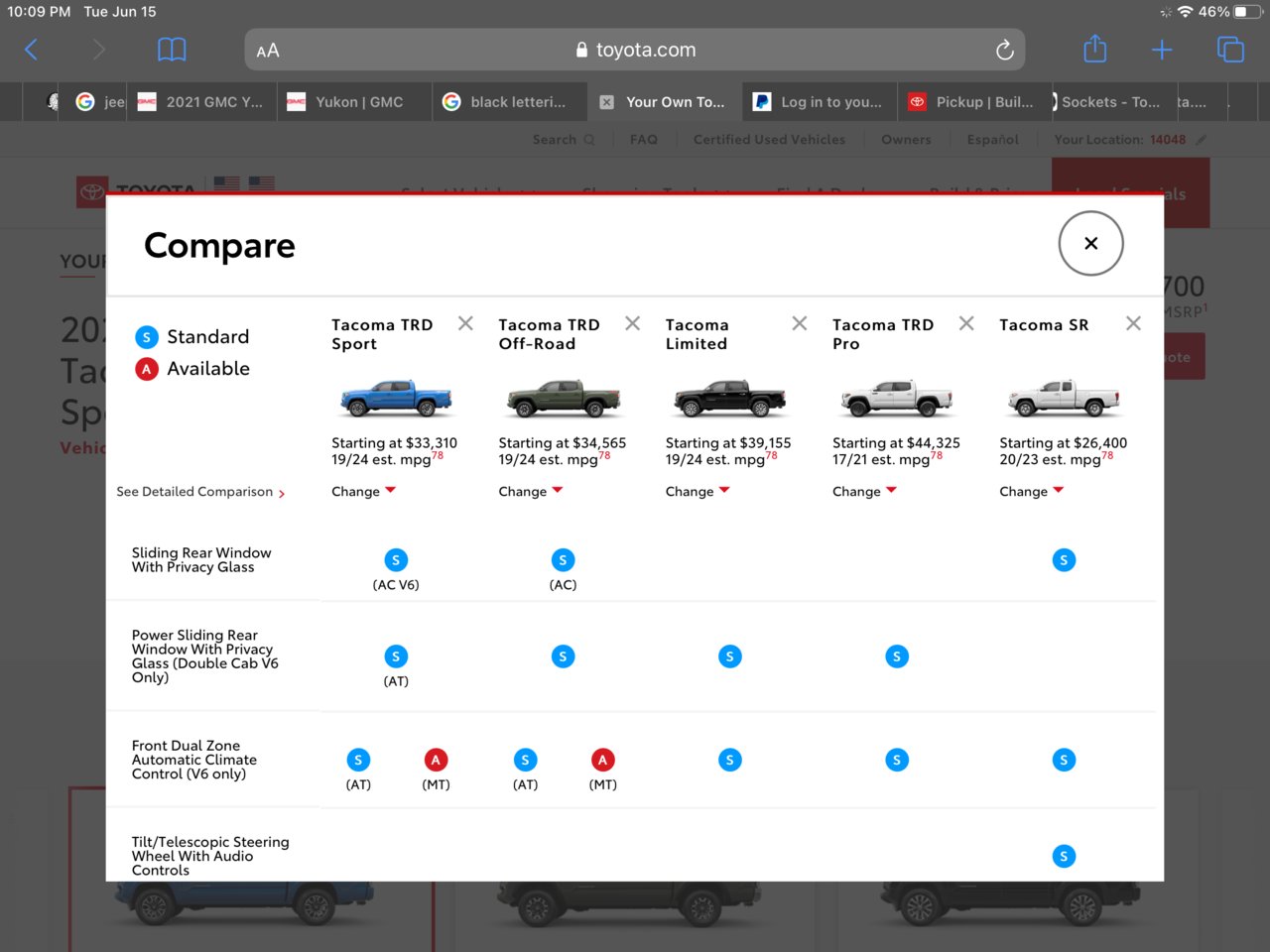
Task: Switch to the 'Log in to you...' PayPal tab
Action: point(820,102)
